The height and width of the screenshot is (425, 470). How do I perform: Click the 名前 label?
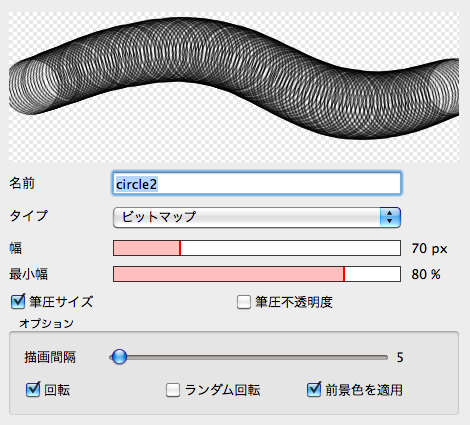tap(22, 183)
